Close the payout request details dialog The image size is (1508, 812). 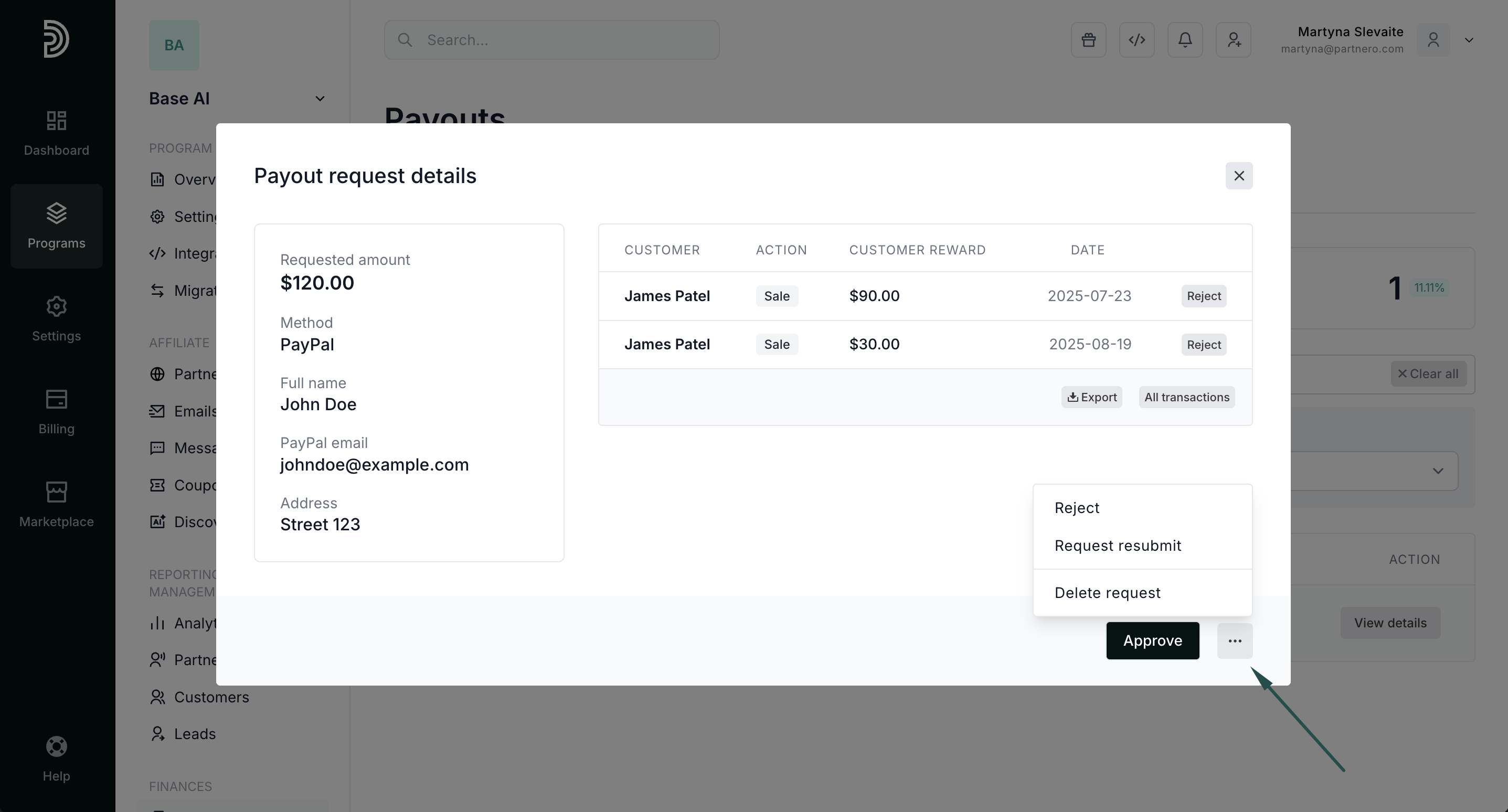[1239, 176]
